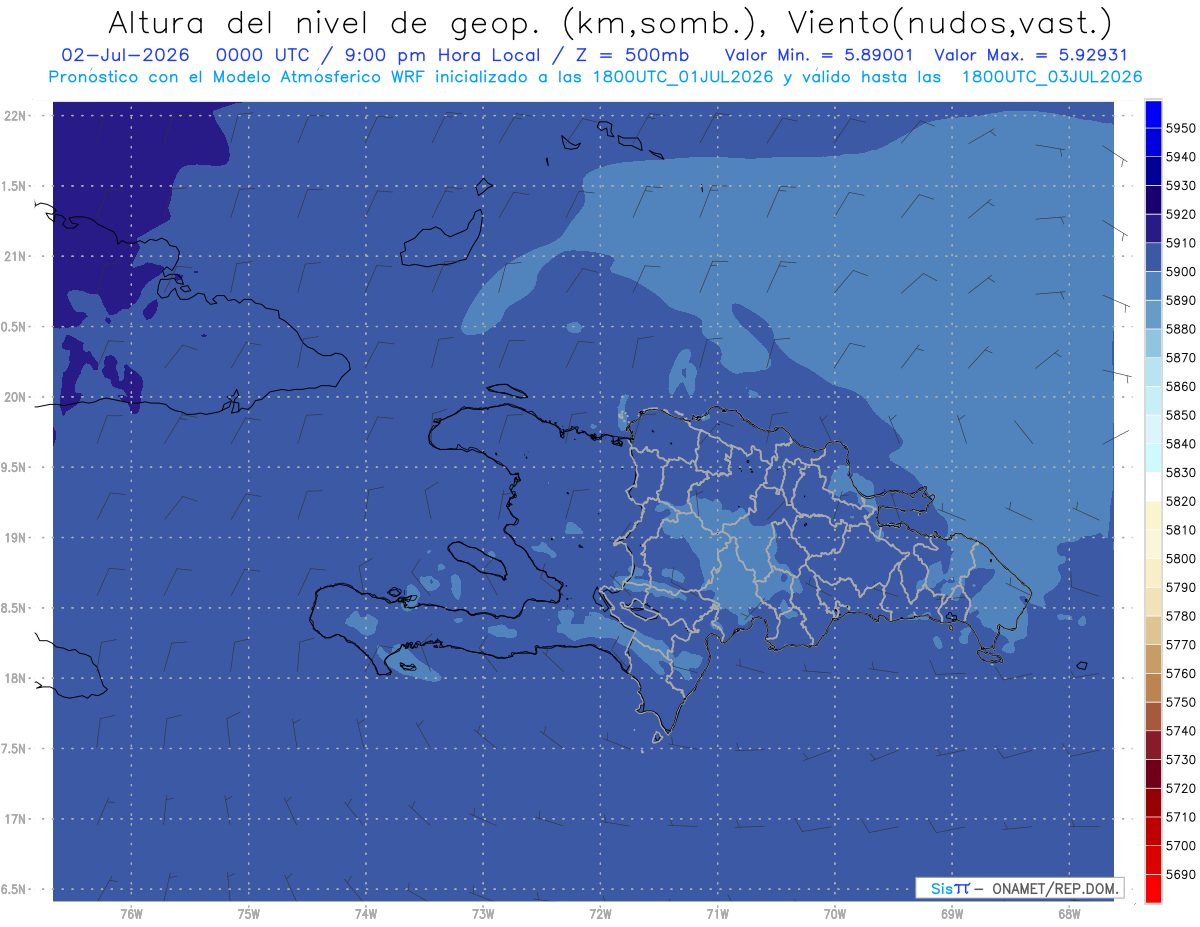Screen dimensions: 1200x927
Task: Click the 5870 colorbar label
Action: [x=1181, y=357]
